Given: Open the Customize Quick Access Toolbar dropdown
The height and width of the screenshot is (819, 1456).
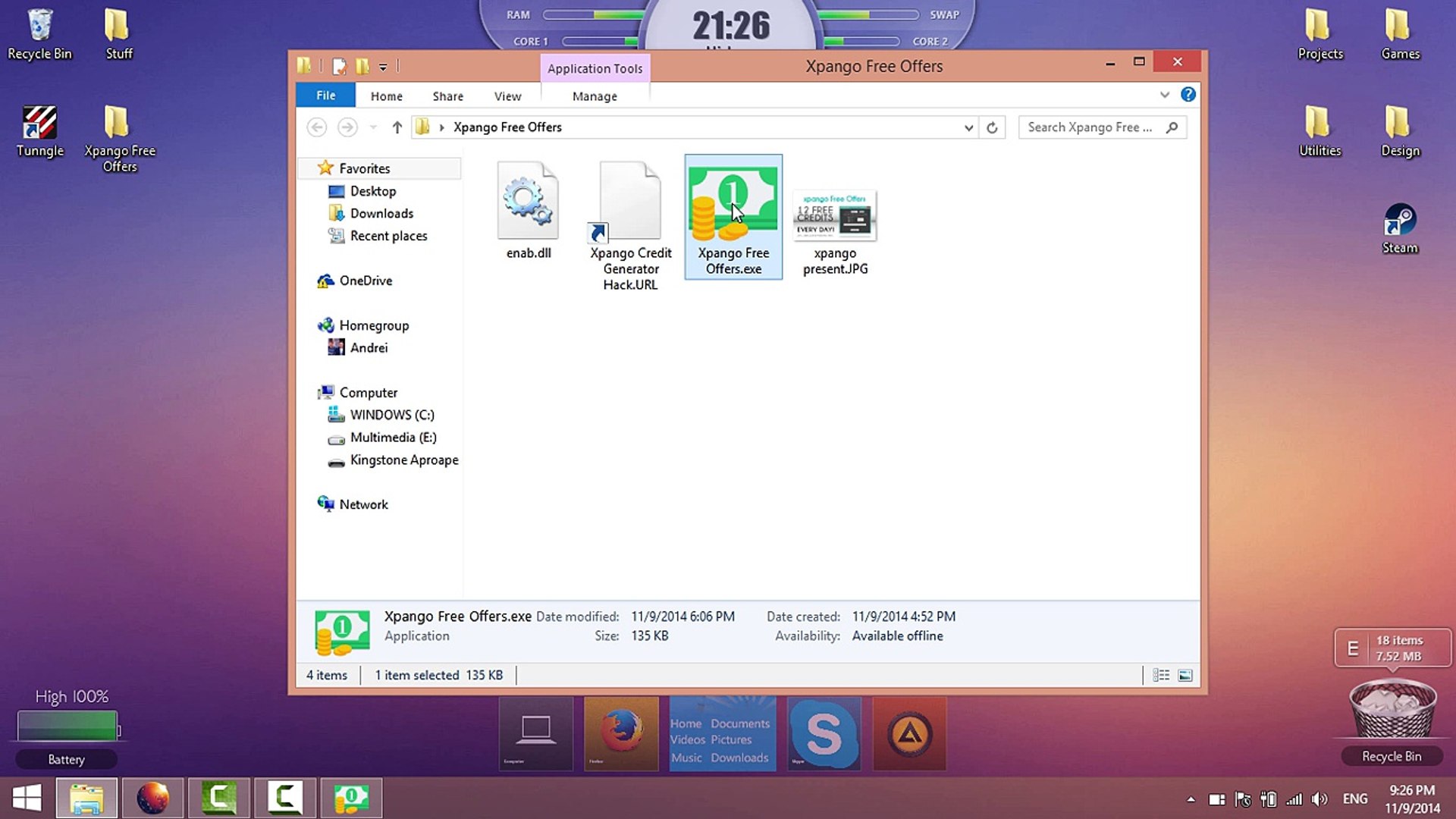Looking at the screenshot, I should (383, 67).
